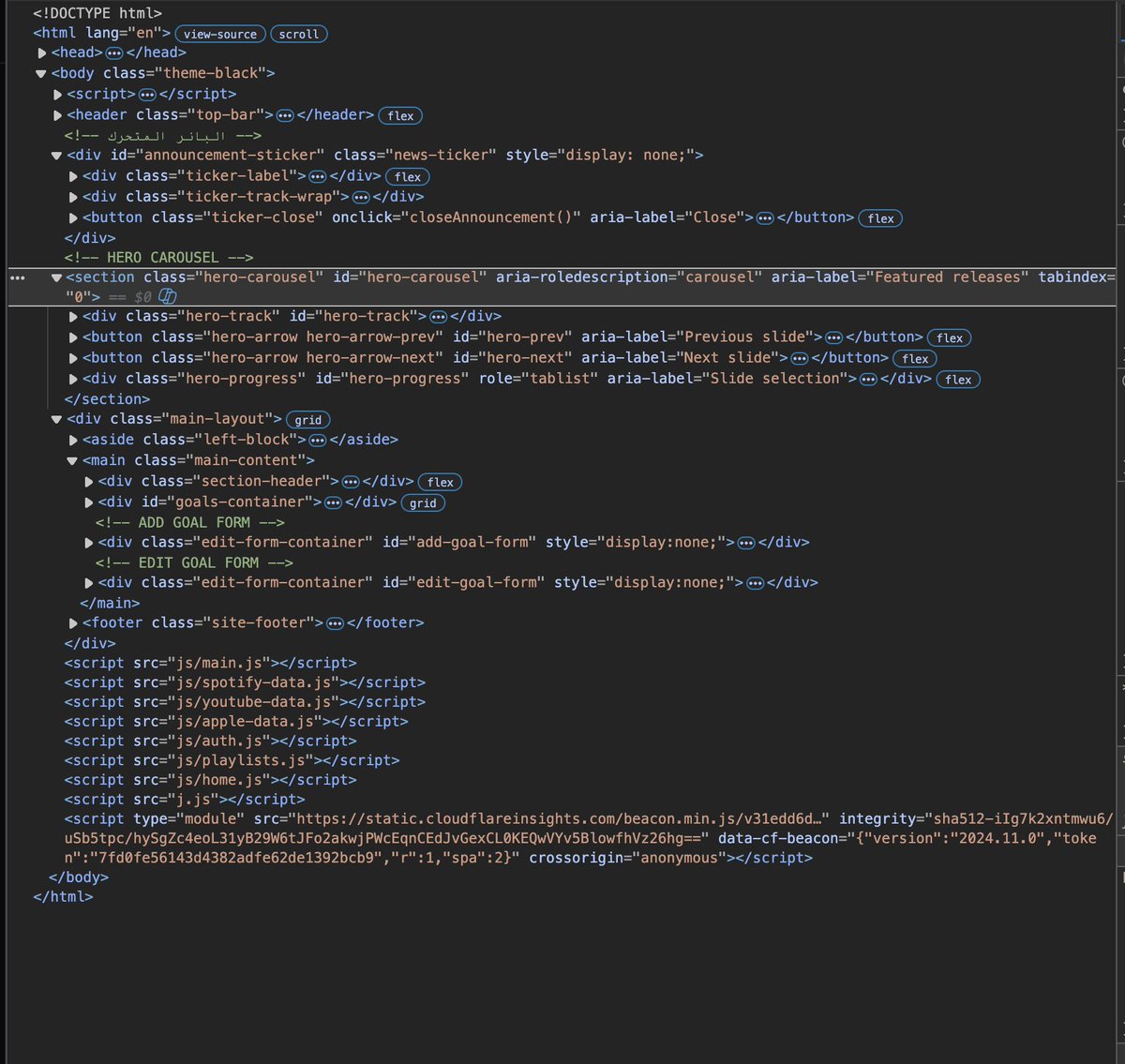
Task: Click the reveal icon next to $0
Action: [168, 296]
